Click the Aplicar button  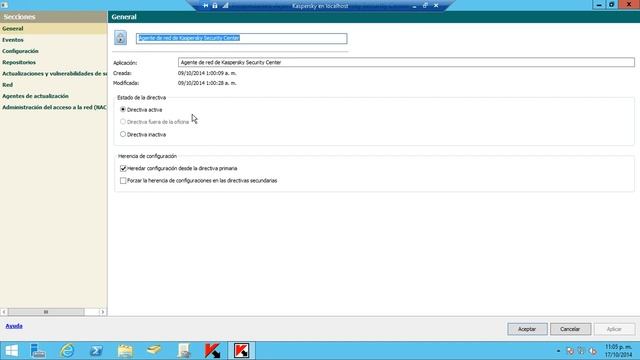(x=614, y=329)
